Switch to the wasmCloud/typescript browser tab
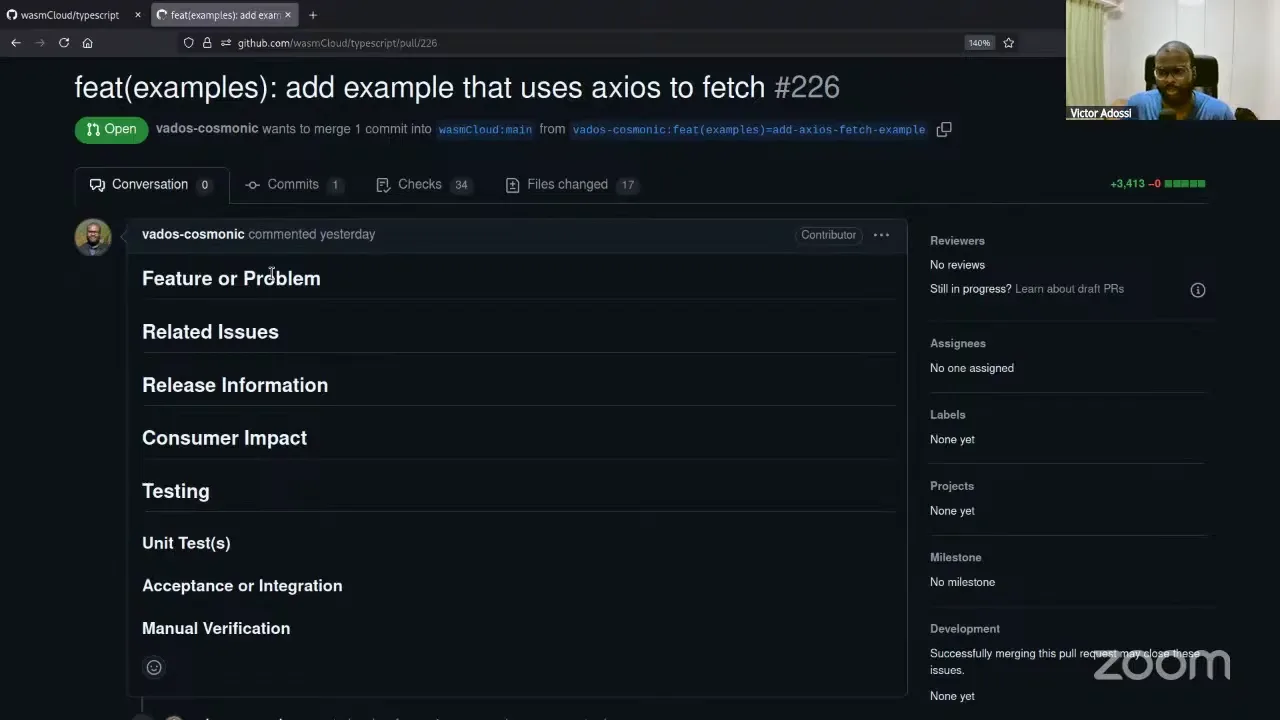Viewport: 1280px width, 720px height. (70, 15)
